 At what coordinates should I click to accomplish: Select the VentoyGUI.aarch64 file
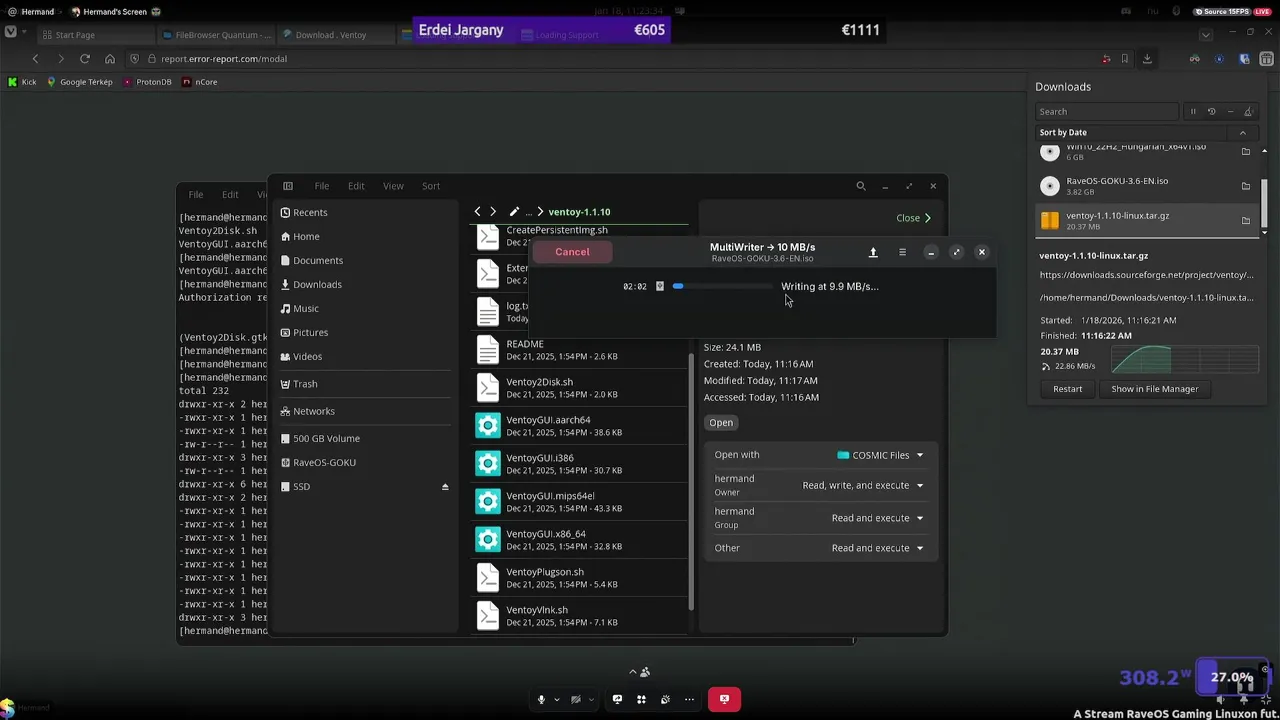[580, 426]
